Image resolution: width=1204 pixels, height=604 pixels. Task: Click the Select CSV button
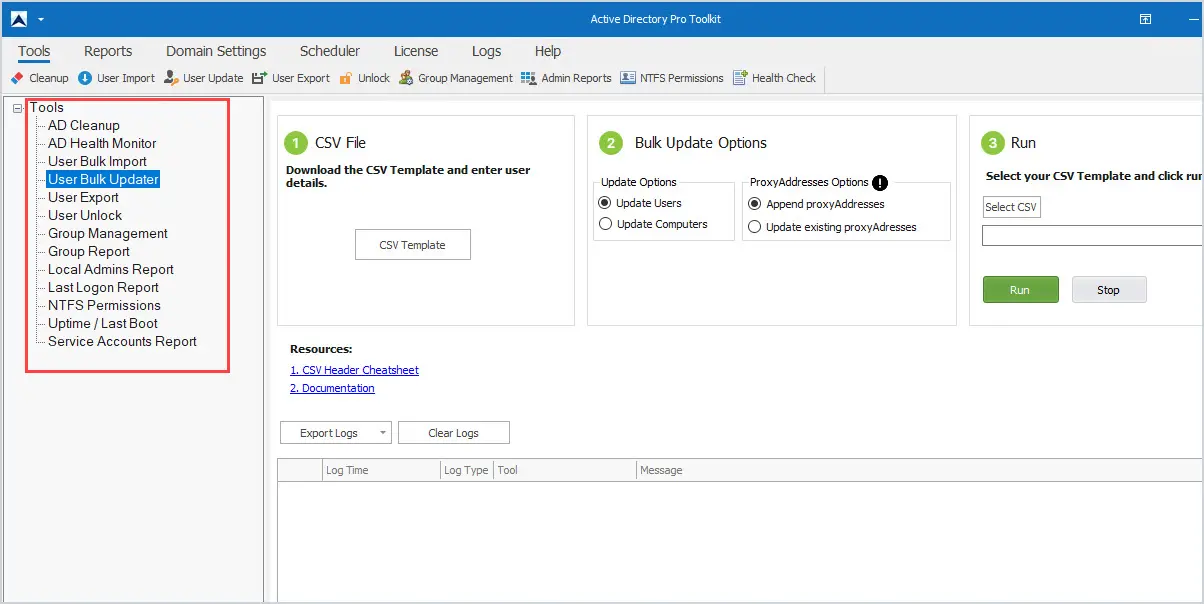click(x=1011, y=207)
